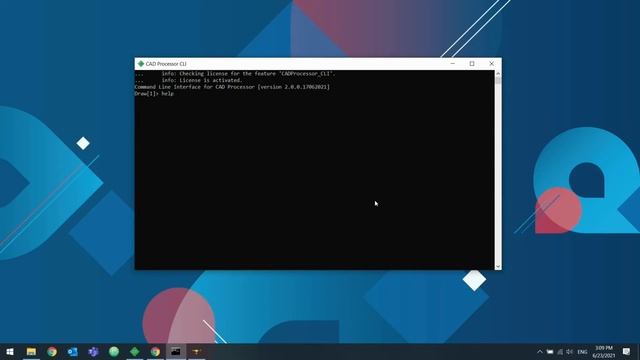
Task: Open the clock and date flyout
Action: pos(604,352)
